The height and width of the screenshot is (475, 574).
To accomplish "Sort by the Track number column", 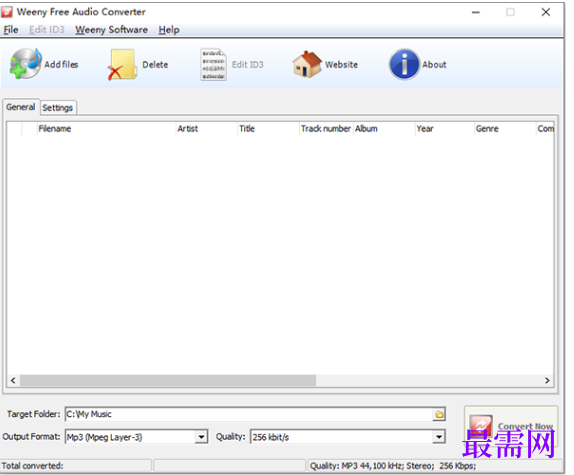I will coord(326,129).
